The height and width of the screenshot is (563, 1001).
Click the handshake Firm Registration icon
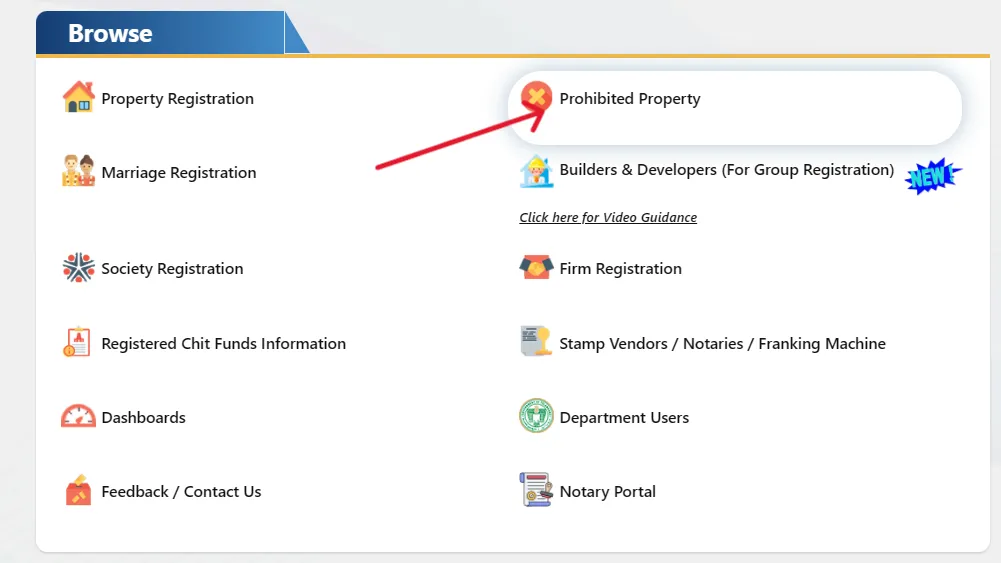[x=536, y=267]
